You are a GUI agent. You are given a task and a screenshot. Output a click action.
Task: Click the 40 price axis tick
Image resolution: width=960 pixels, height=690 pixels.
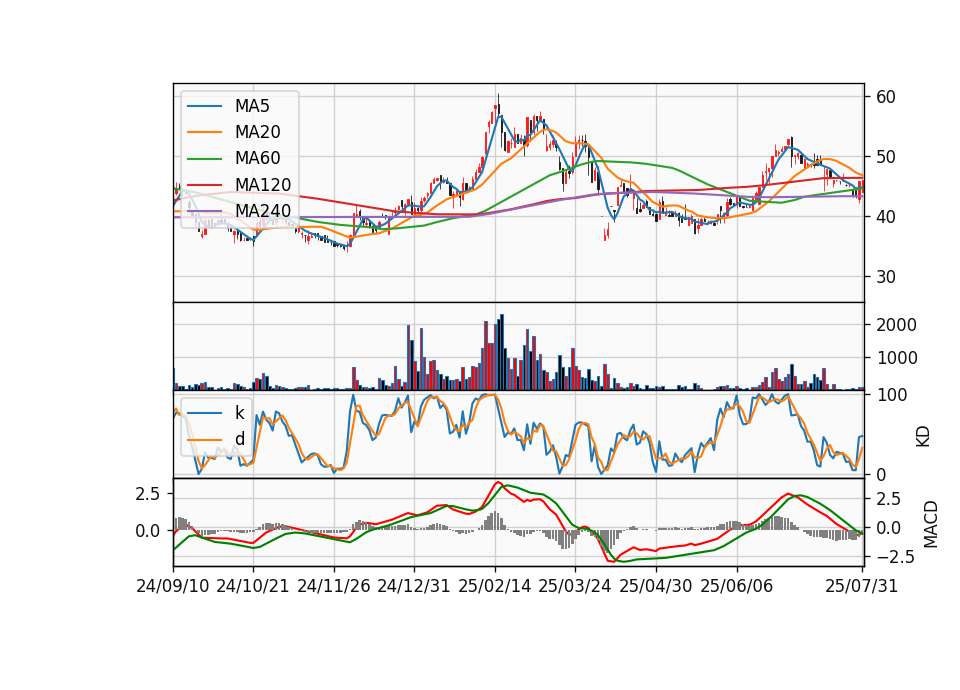point(886,217)
